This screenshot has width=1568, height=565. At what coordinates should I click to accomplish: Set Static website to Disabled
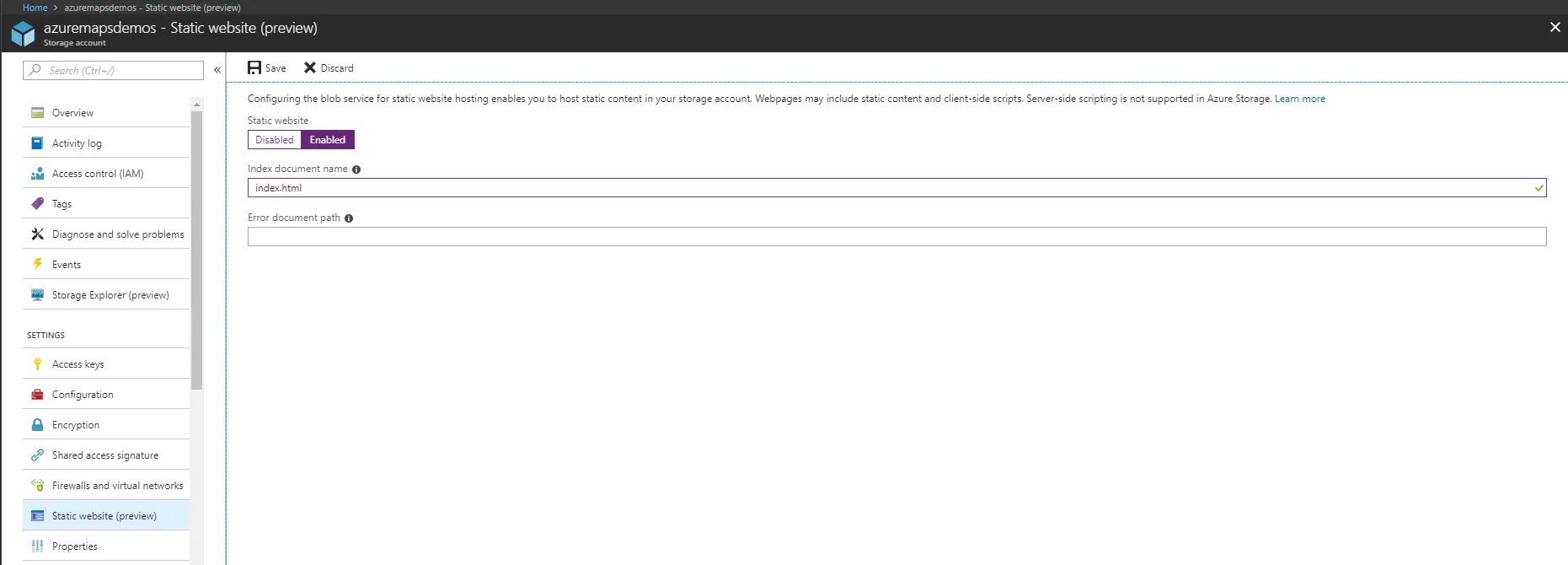click(275, 140)
